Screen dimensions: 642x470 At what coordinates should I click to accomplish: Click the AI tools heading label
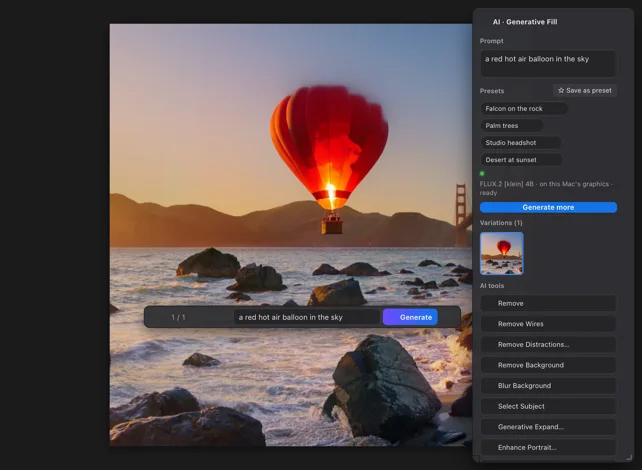492,286
